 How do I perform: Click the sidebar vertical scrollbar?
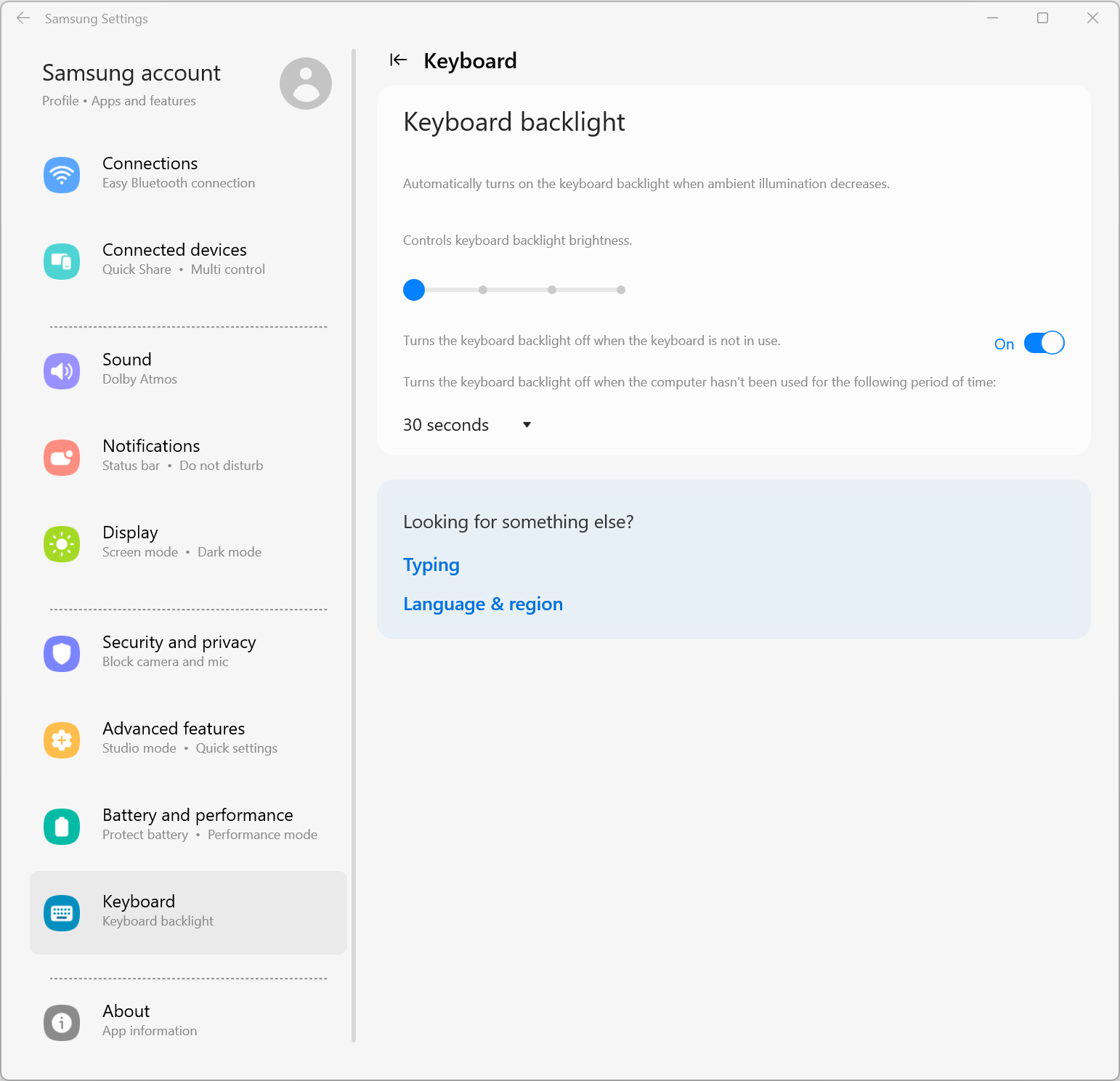(354, 545)
